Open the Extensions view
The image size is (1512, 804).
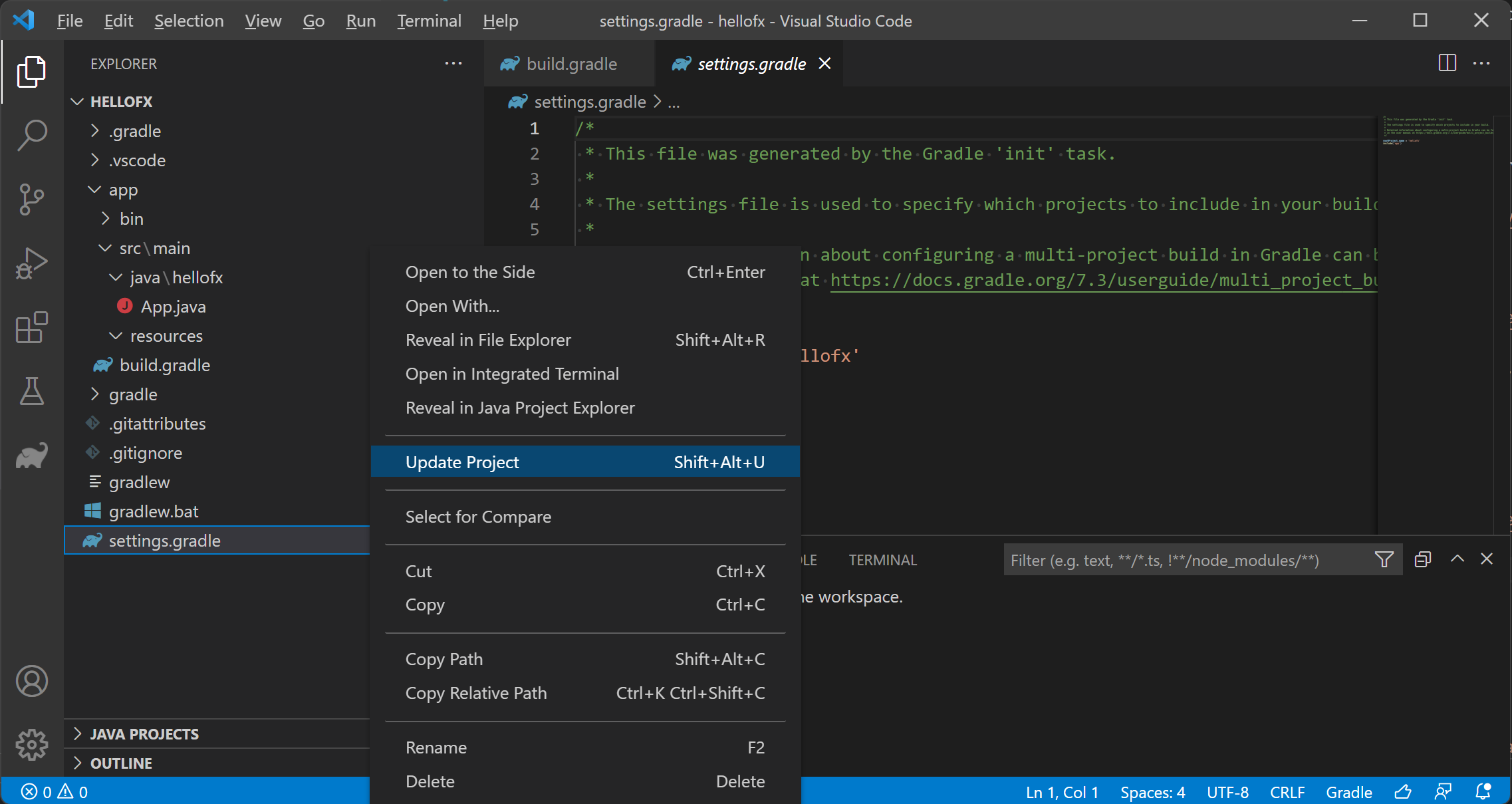31,327
